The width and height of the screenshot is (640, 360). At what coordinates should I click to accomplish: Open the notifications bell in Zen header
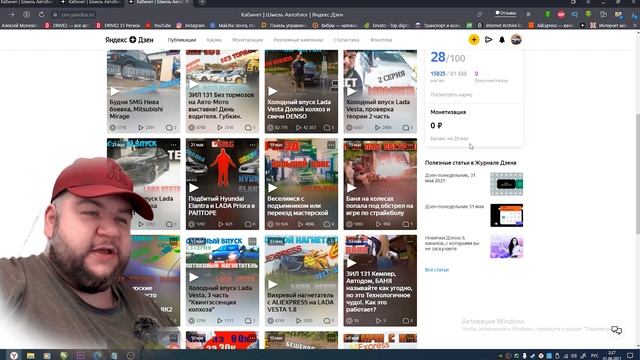502,40
